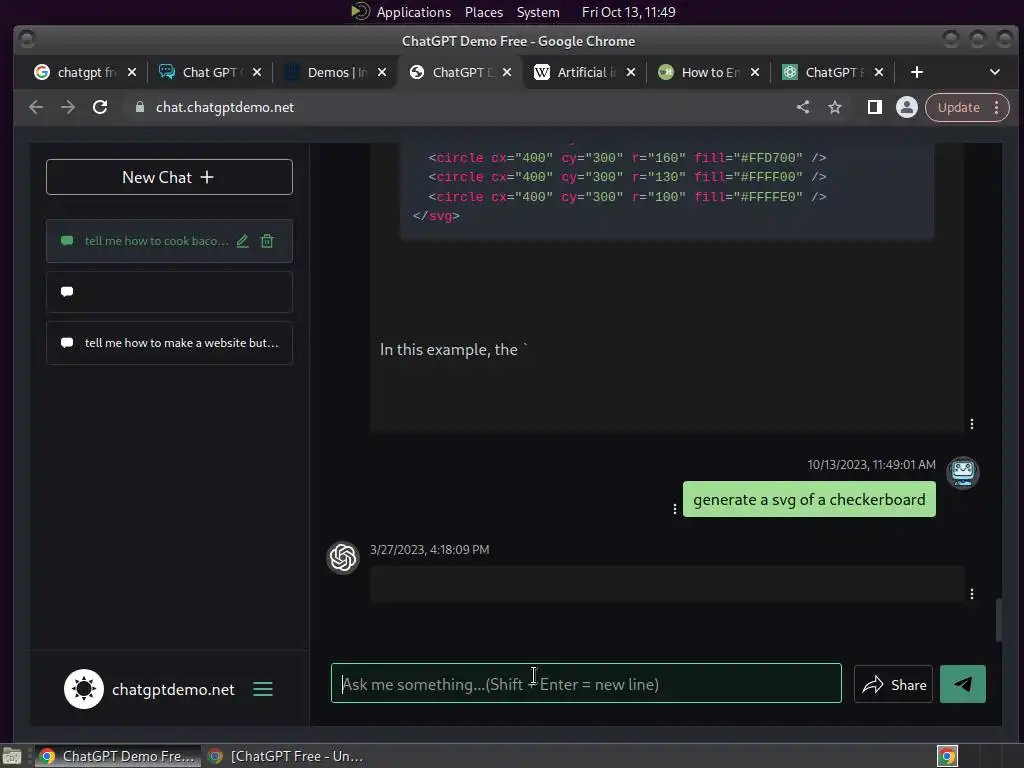The image size is (1024, 768).
Task: Click the ChatGPT logo avatar
Action: [x=343, y=557]
